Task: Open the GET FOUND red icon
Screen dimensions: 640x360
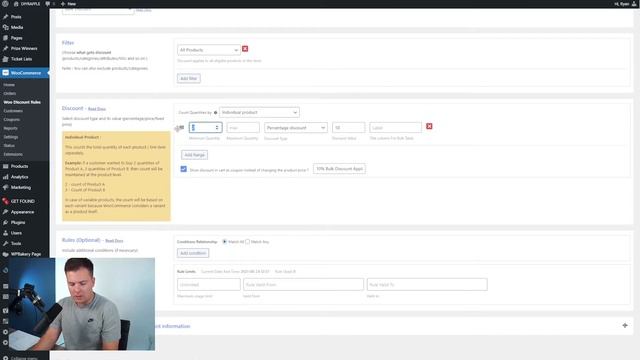Action: (x=5, y=201)
